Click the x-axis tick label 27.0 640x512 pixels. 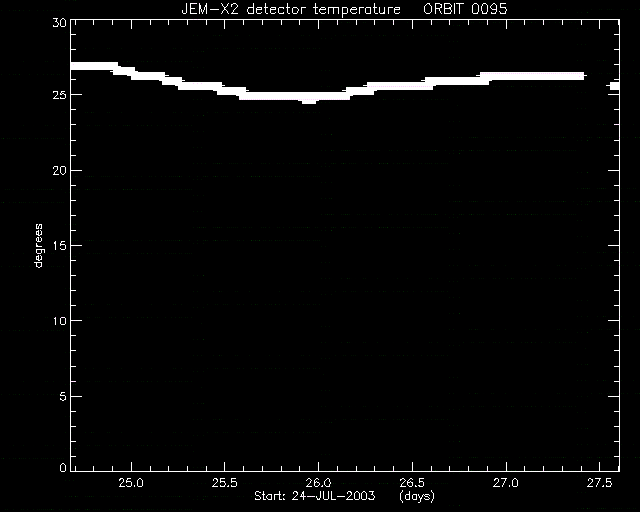(x=506, y=483)
